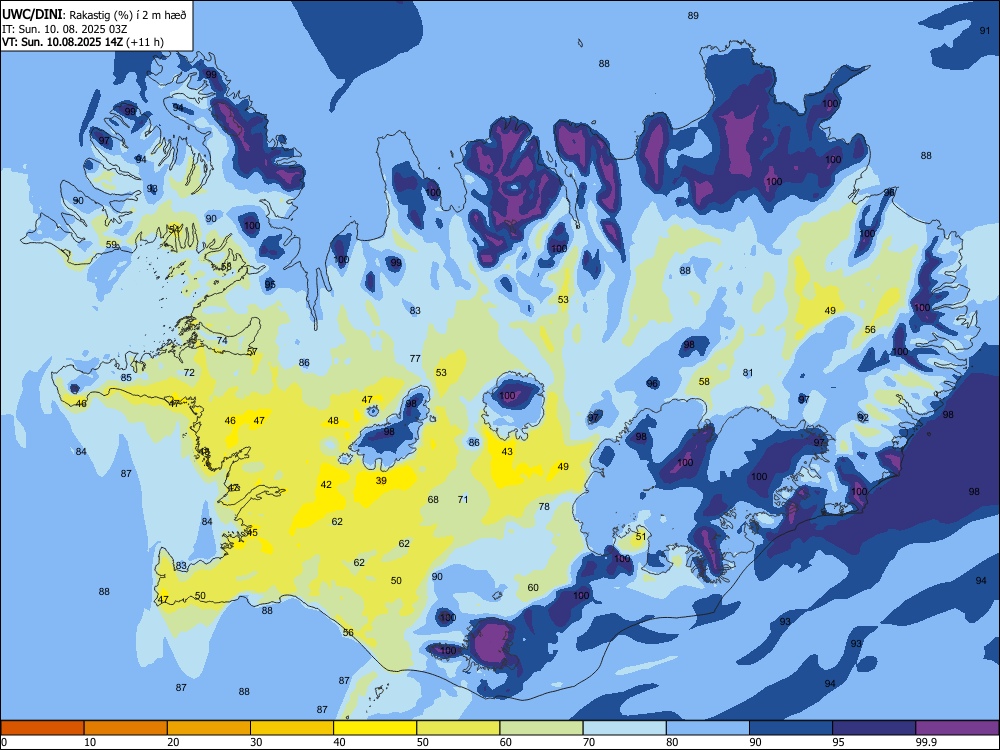Image resolution: width=1000 pixels, height=750 pixels.
Task: Click the value '91' in the top-right corner
Action: tap(985, 31)
